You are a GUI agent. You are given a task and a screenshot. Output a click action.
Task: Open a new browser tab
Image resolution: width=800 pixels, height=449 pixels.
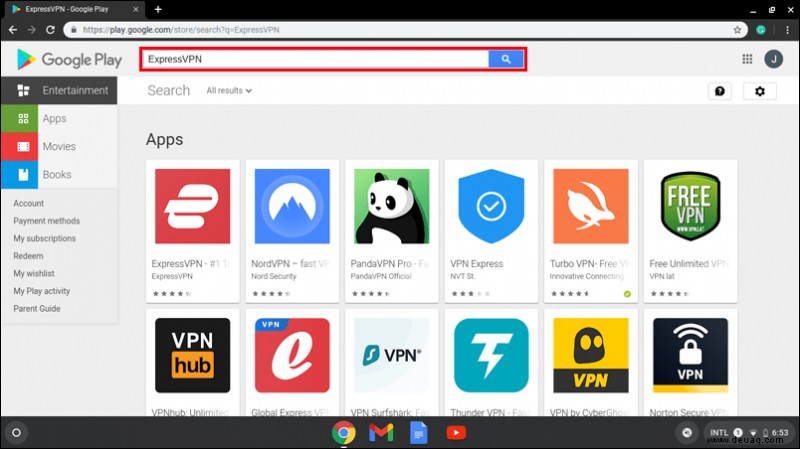(158, 9)
